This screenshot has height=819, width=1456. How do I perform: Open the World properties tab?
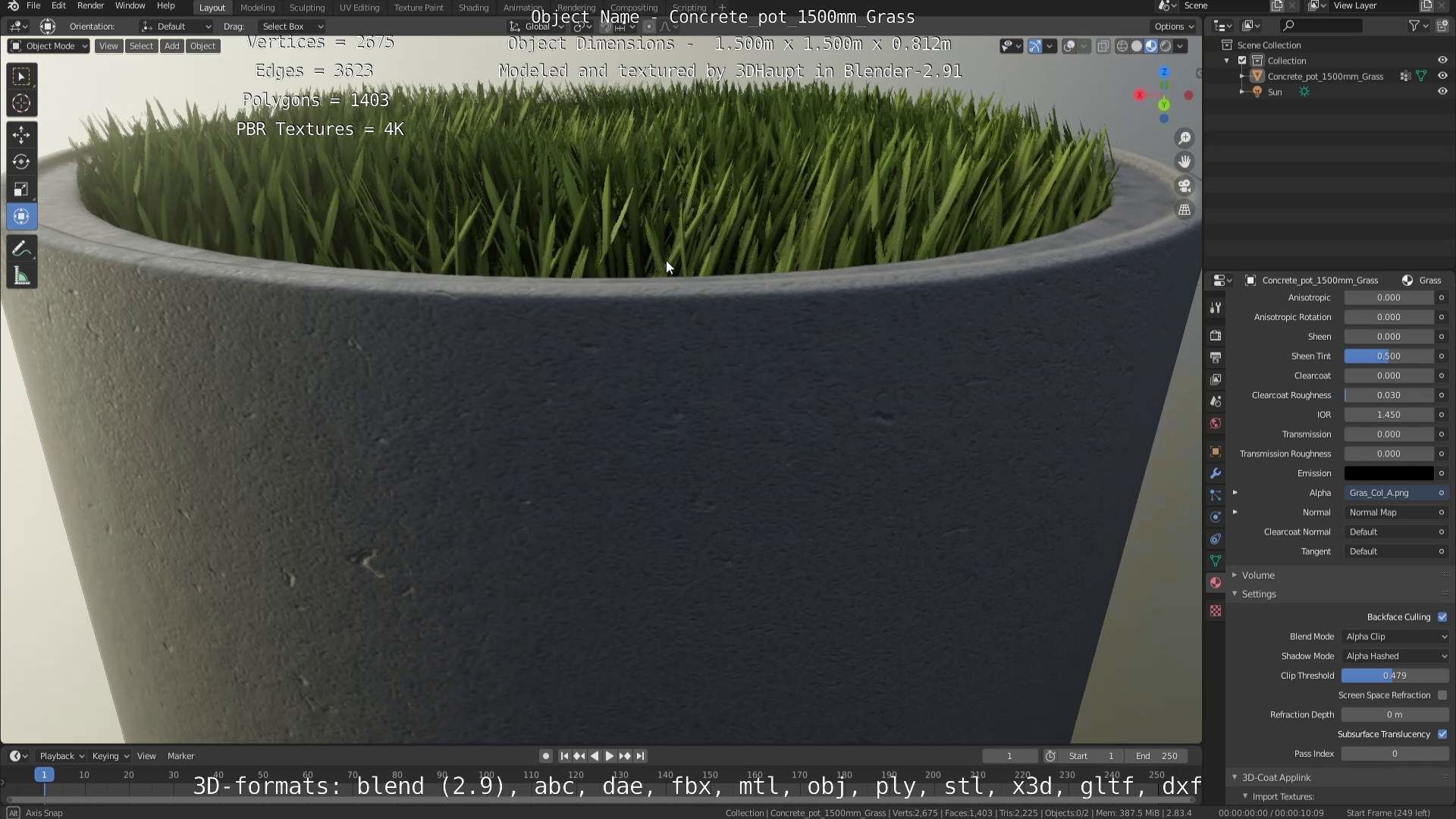click(1216, 423)
